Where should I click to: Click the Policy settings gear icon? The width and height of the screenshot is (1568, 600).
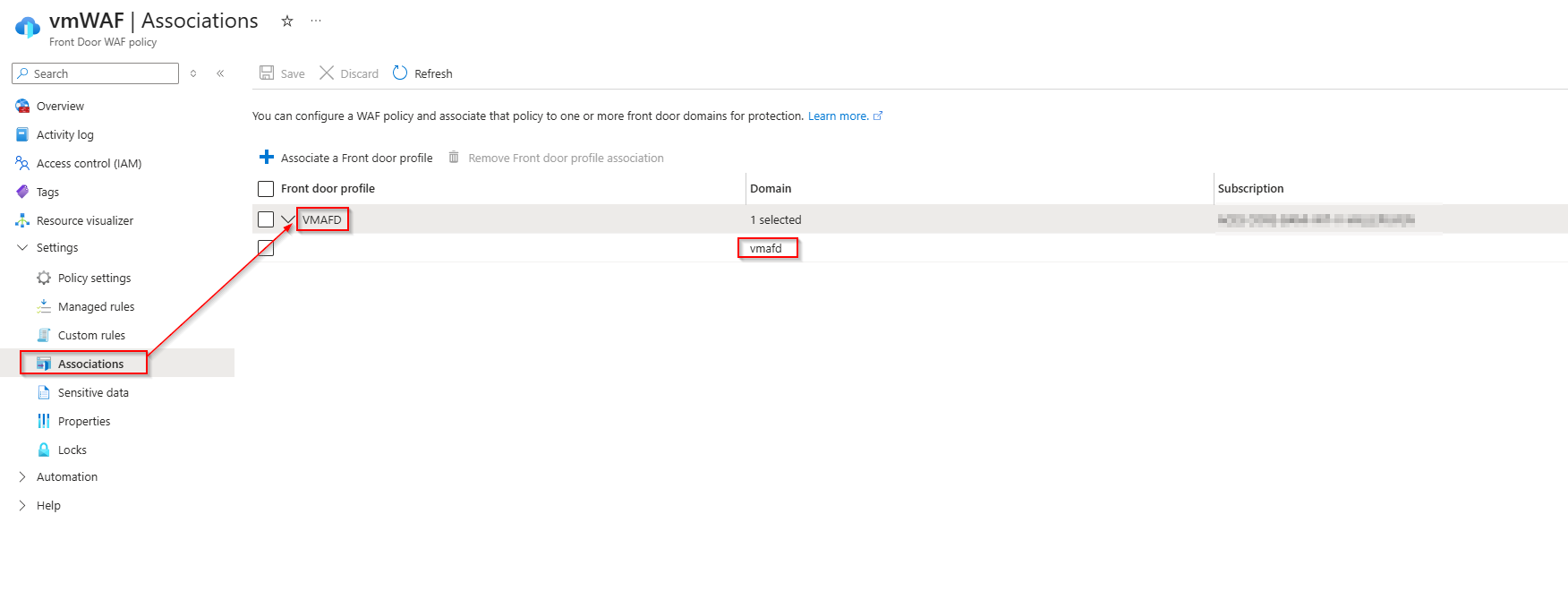point(44,278)
